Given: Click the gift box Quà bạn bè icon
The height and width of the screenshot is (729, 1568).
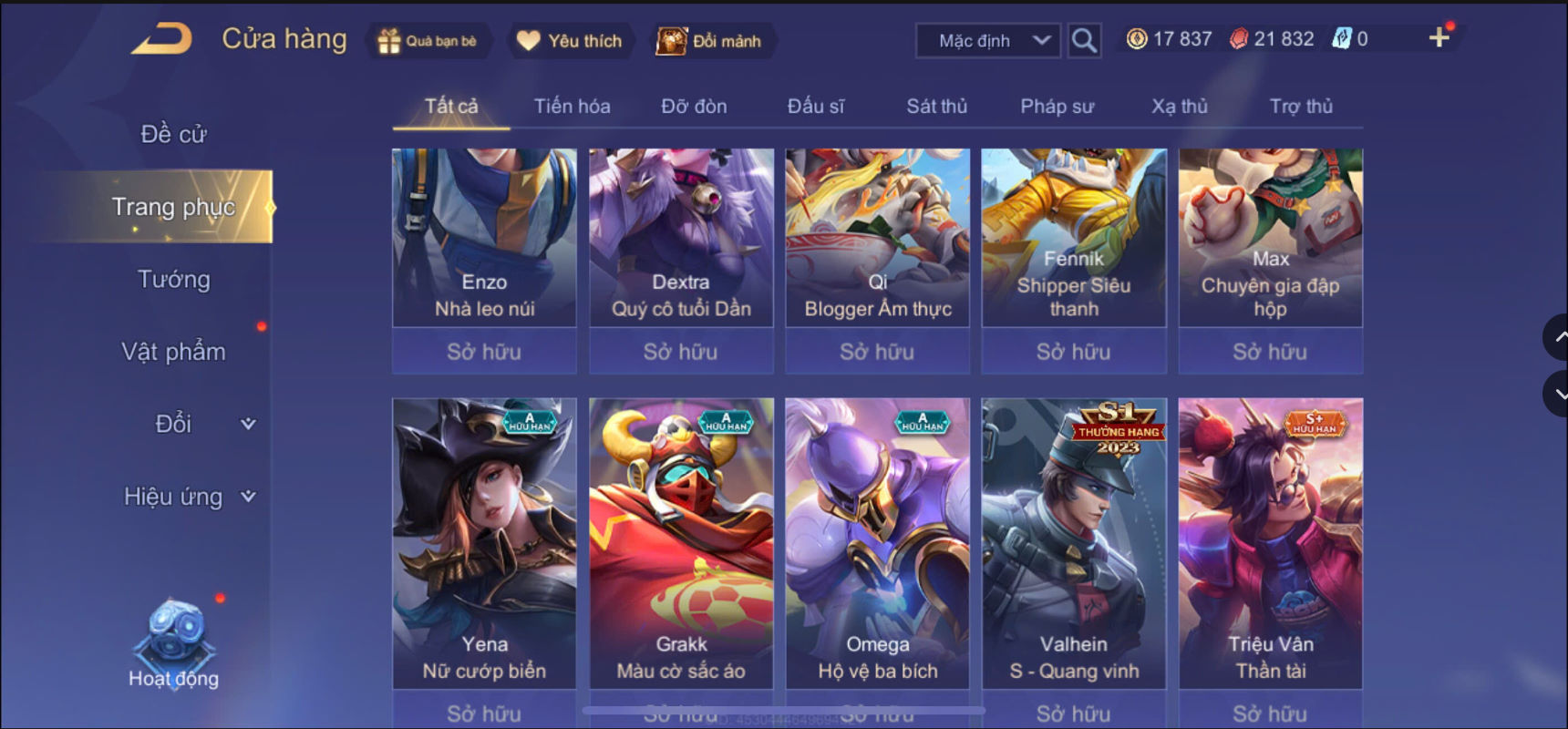Looking at the screenshot, I should click(389, 41).
